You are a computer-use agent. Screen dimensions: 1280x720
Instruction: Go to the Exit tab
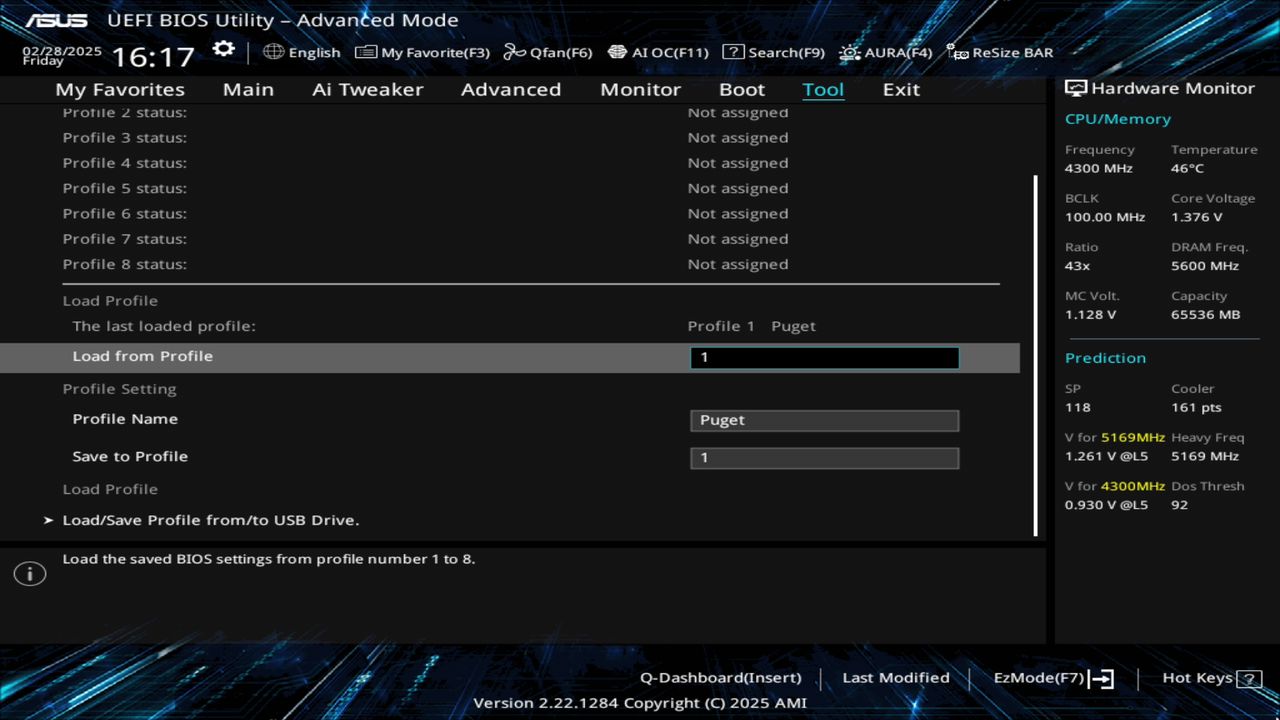point(901,89)
